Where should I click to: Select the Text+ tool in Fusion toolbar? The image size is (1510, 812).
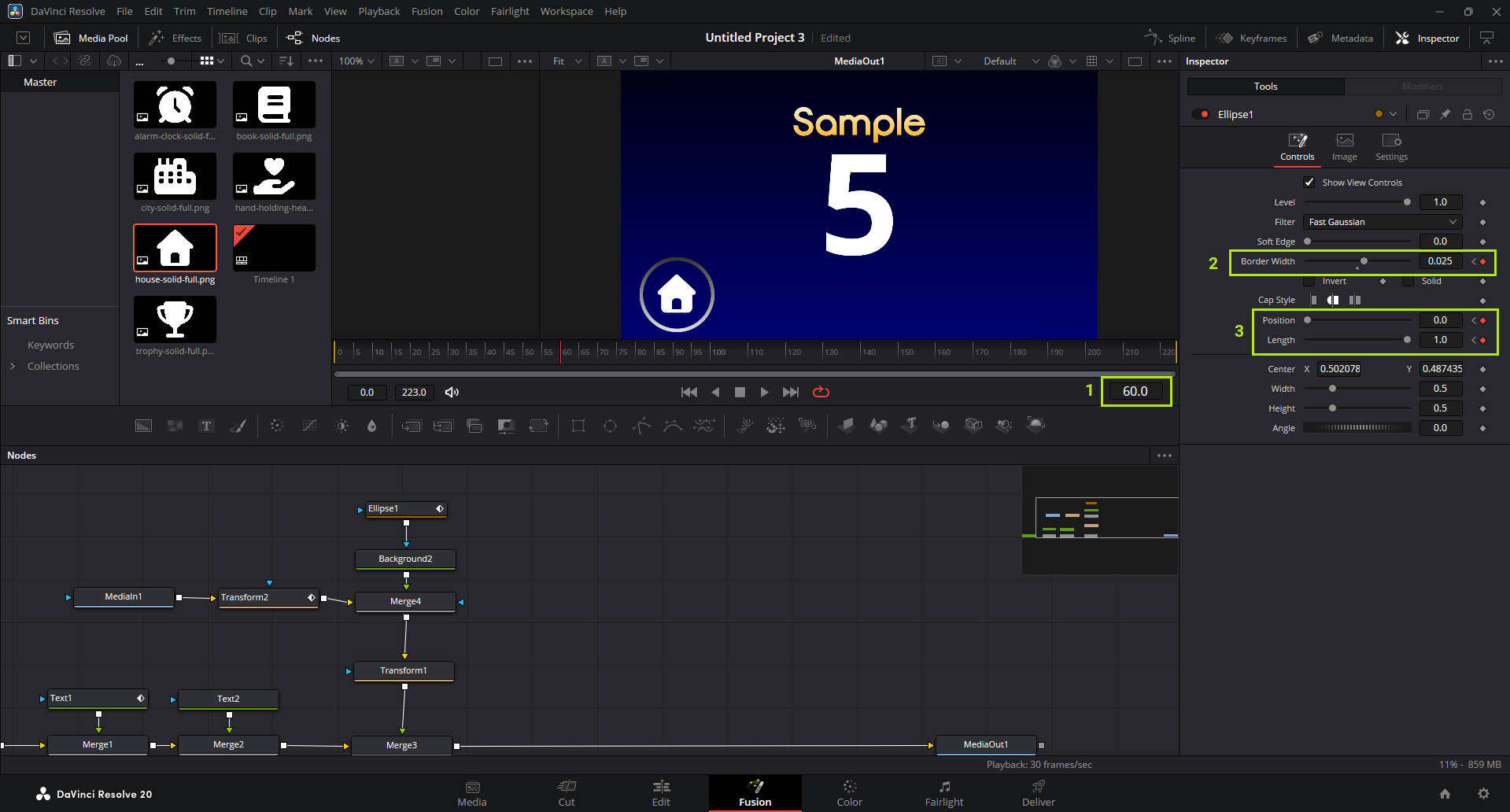[206, 426]
